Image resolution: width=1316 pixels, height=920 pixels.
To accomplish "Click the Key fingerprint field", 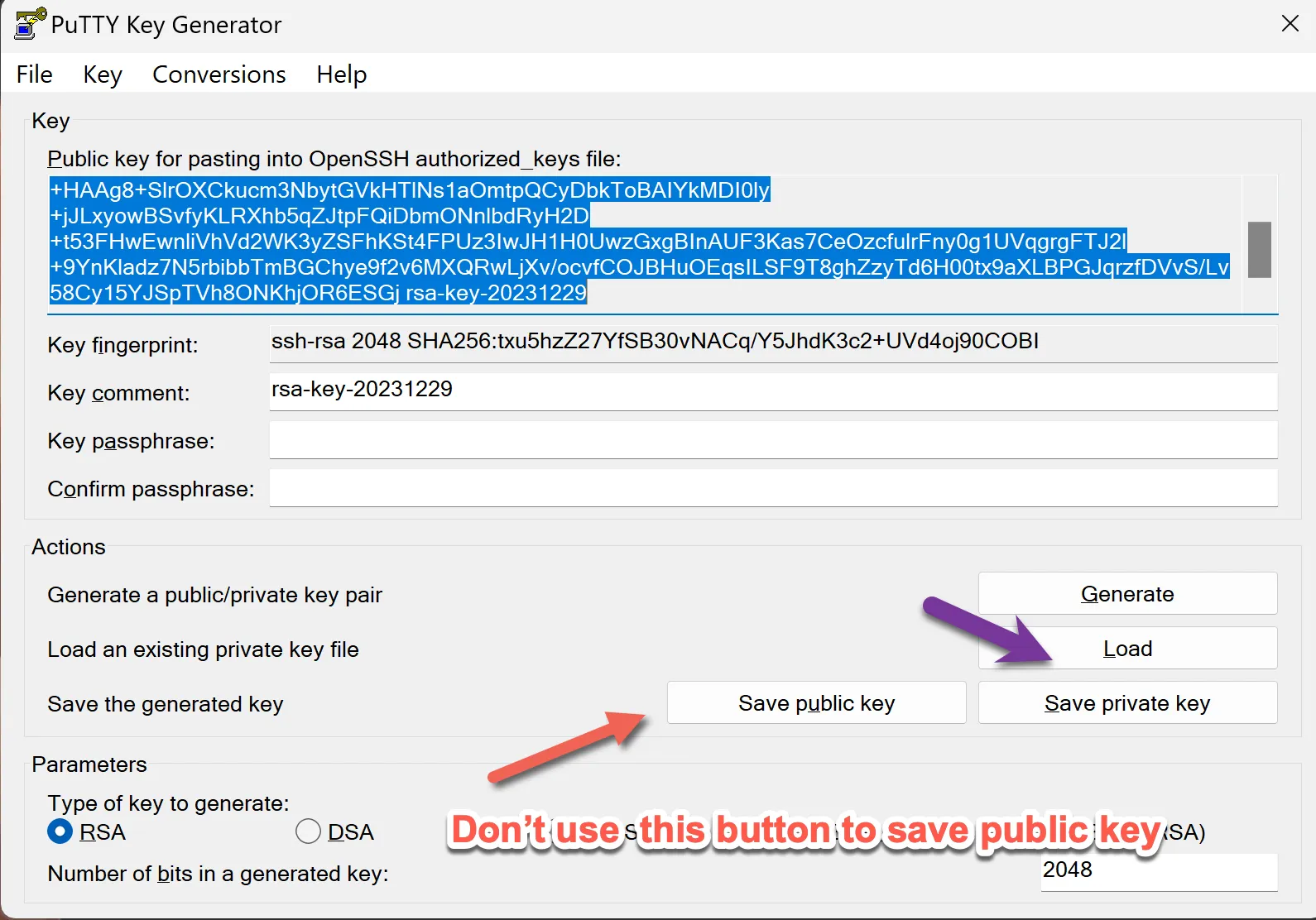I will pyautogui.click(x=773, y=343).
